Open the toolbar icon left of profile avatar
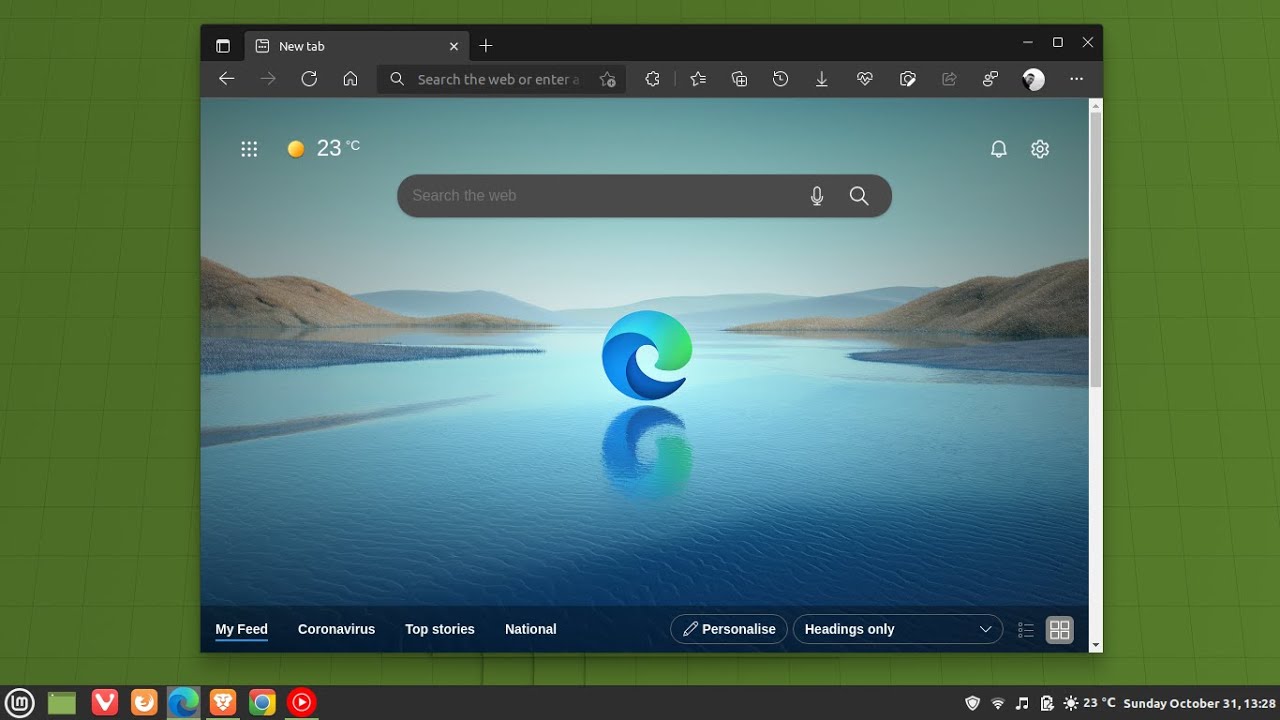The height and width of the screenshot is (720, 1280). click(991, 79)
